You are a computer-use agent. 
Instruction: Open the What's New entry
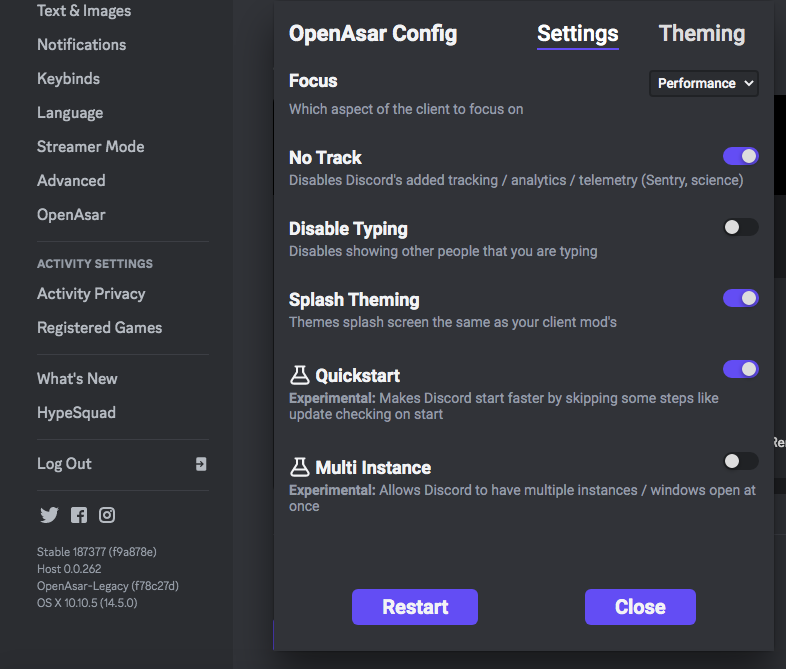77,379
